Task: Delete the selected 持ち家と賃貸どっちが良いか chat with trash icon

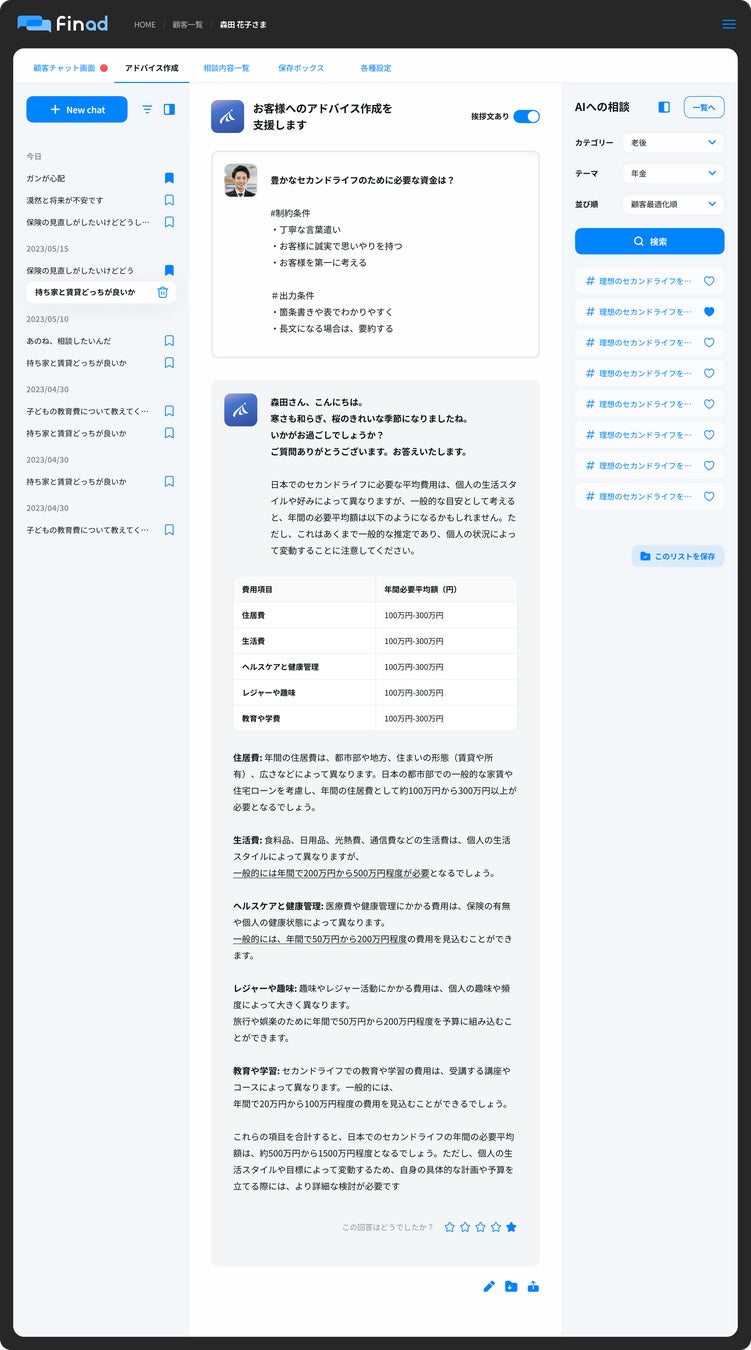Action: (x=163, y=292)
